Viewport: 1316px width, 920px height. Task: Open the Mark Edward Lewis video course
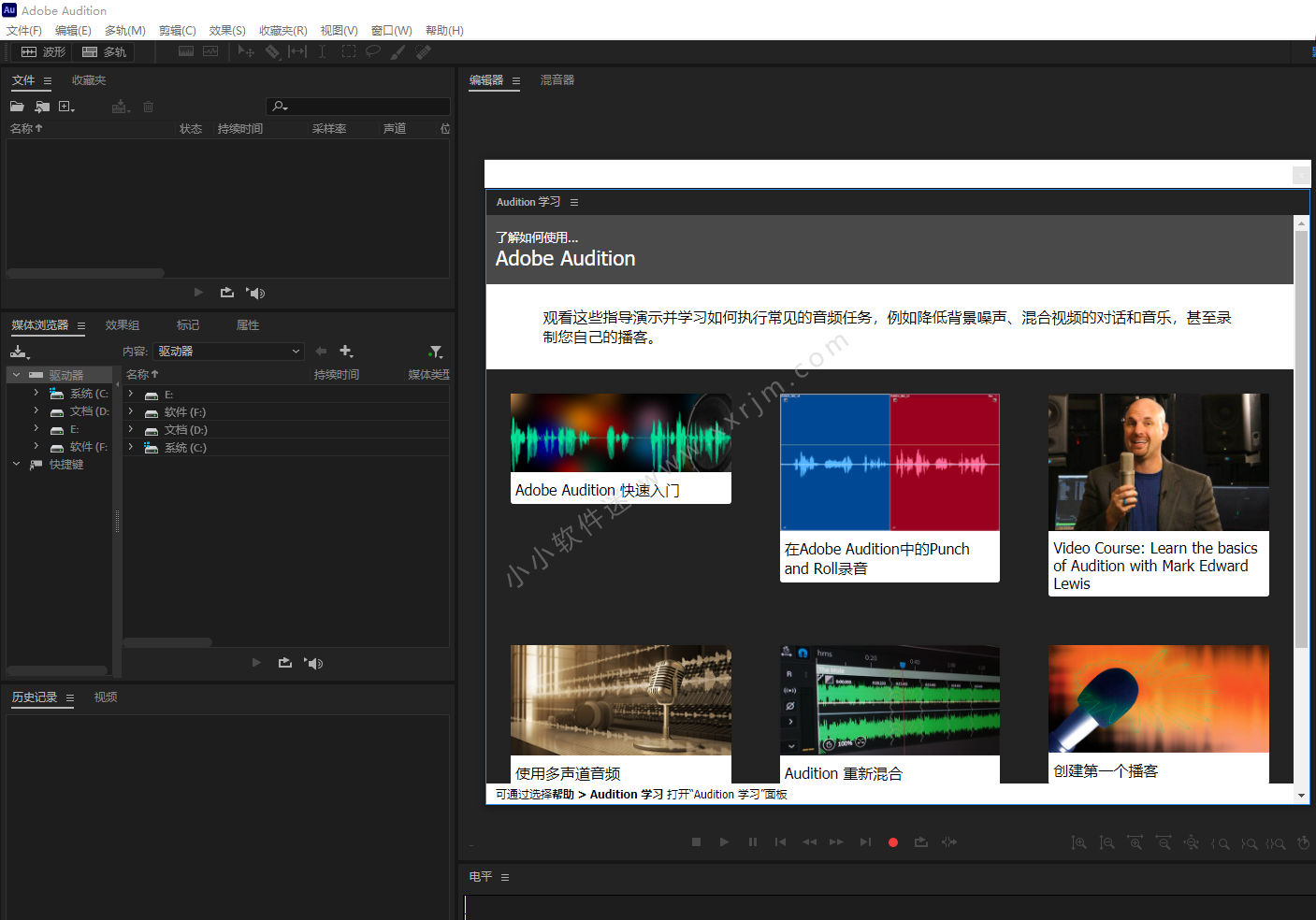(x=1159, y=495)
